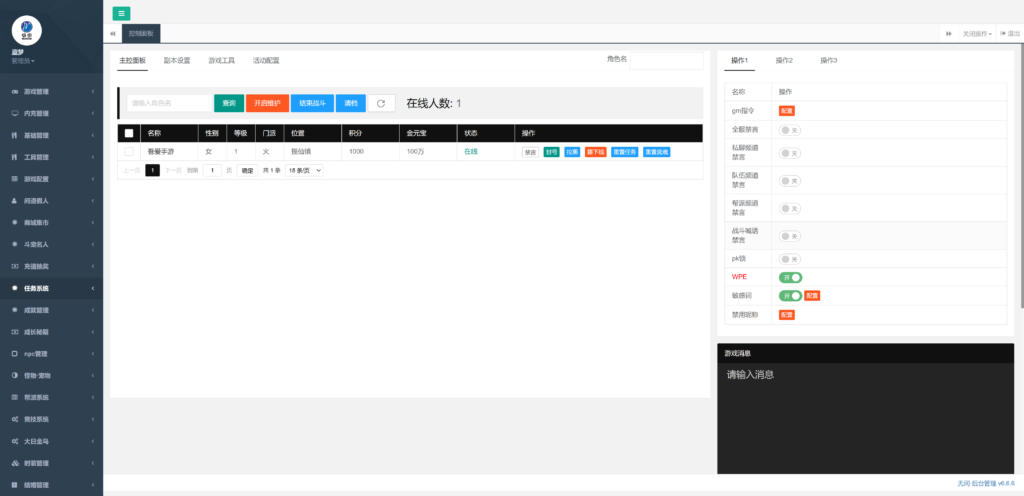Open the 15条/页 page size dropdown
Screen dimensions: 1024x496
304,171
